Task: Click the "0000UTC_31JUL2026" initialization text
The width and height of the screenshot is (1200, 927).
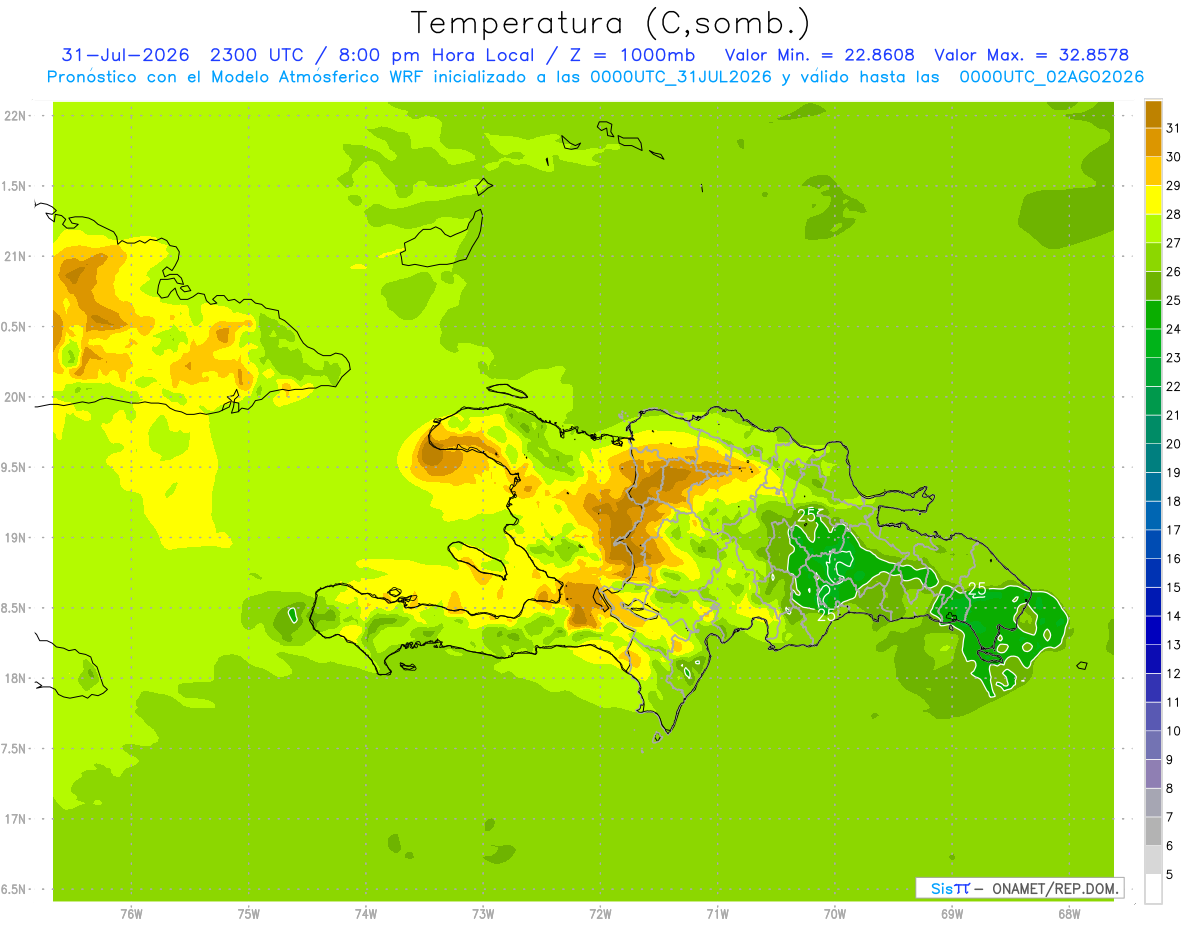Action: 682,77
